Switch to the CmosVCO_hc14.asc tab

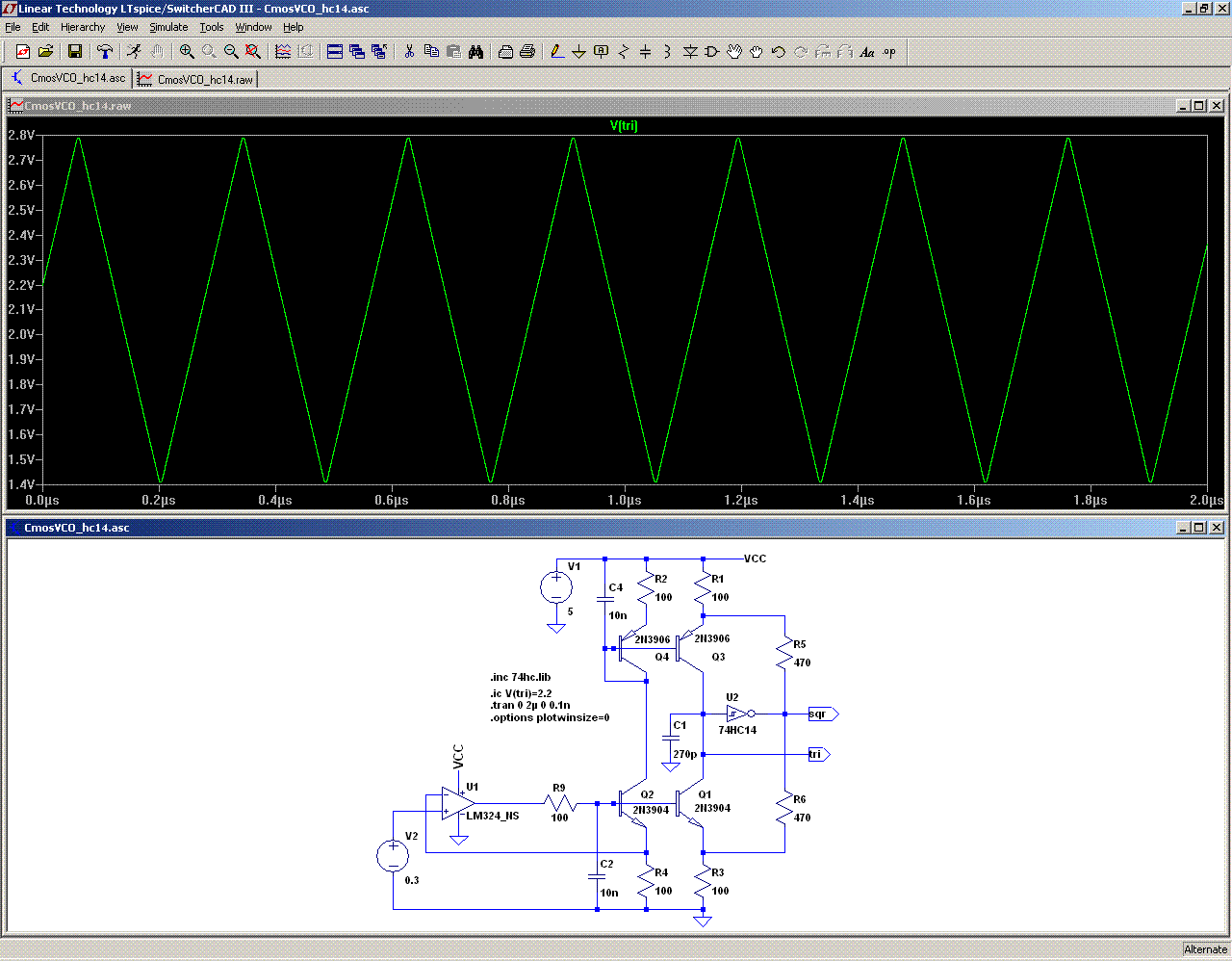pos(68,78)
